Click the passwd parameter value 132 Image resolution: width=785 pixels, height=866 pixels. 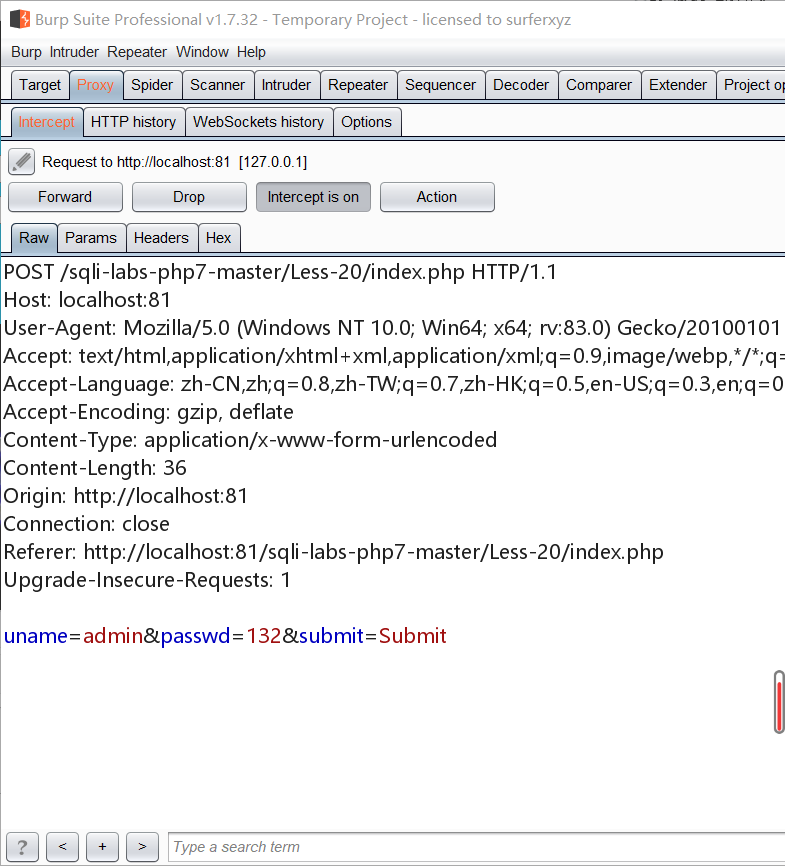[264, 636]
